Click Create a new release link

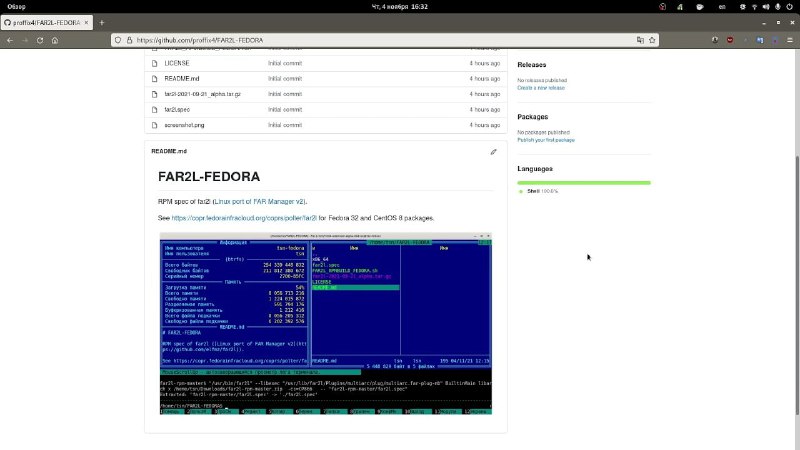541,88
